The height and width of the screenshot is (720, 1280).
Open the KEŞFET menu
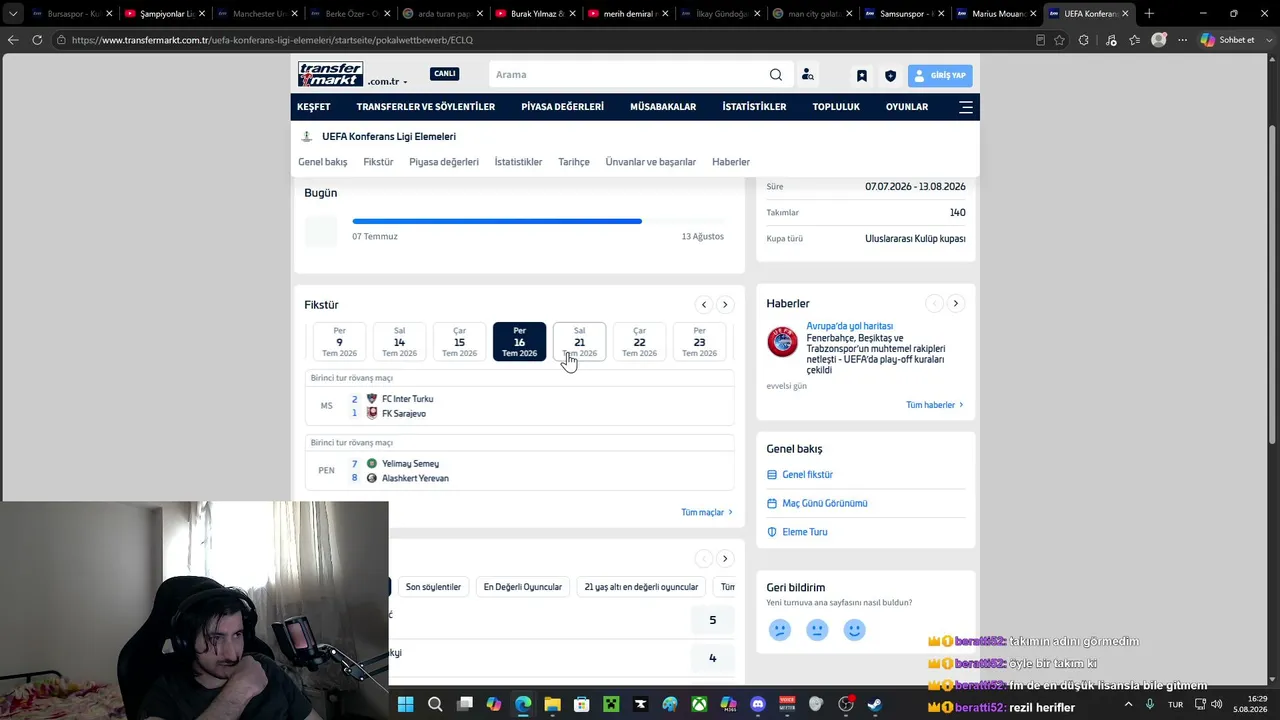point(314,107)
